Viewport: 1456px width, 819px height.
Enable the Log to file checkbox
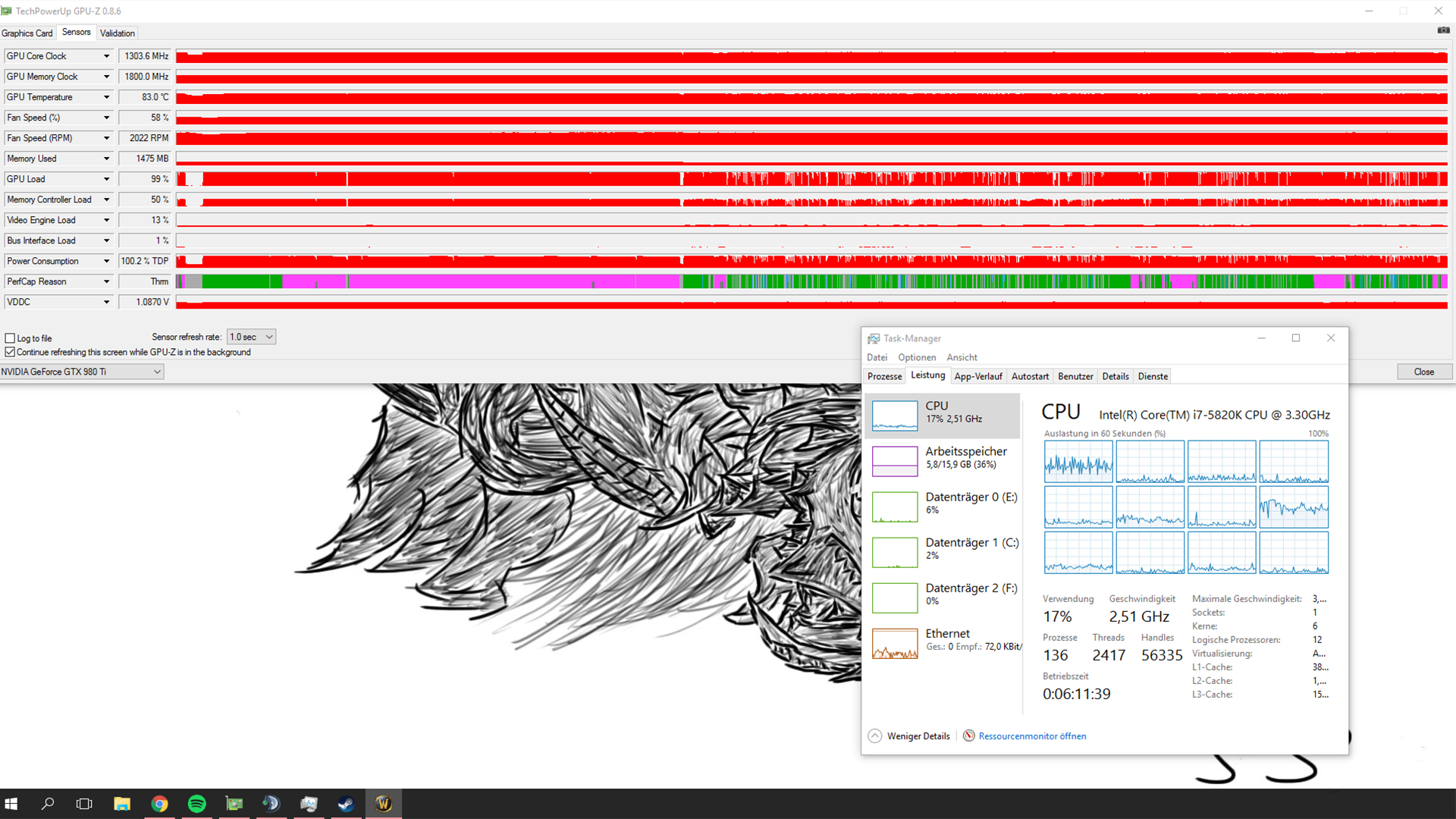tap(11, 338)
